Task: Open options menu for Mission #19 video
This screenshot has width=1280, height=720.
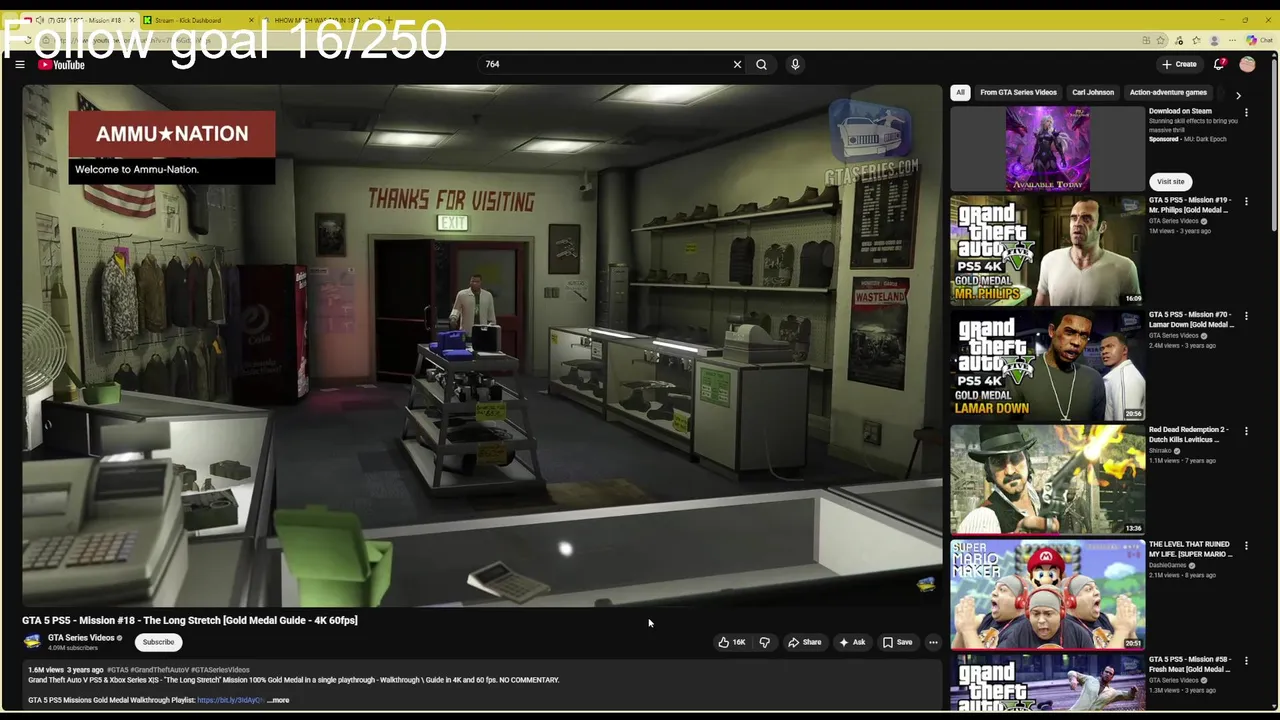Action: pyautogui.click(x=1246, y=201)
